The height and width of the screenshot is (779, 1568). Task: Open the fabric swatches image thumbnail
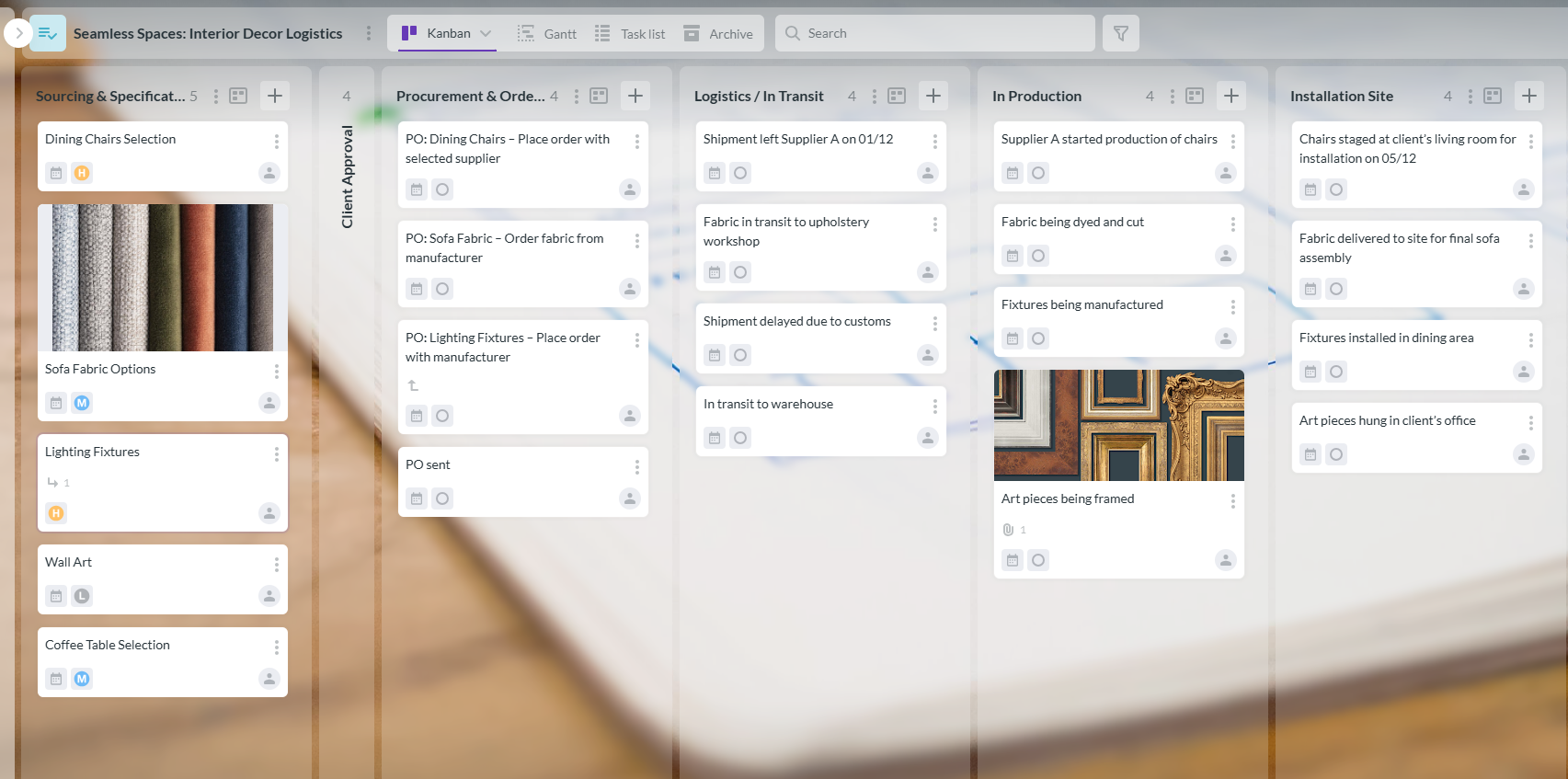point(163,278)
